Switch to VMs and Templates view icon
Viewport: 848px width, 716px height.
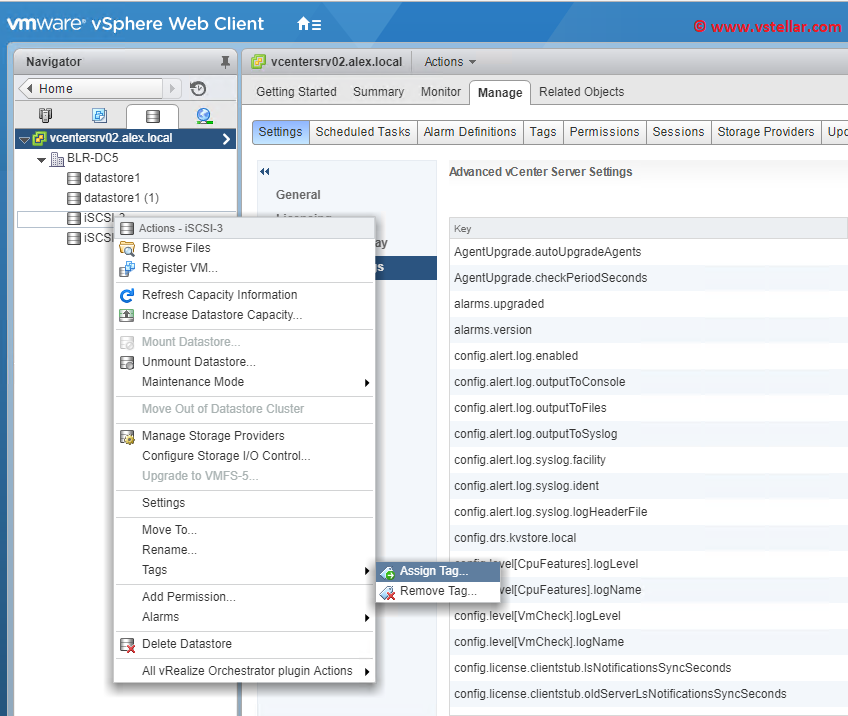click(99, 116)
